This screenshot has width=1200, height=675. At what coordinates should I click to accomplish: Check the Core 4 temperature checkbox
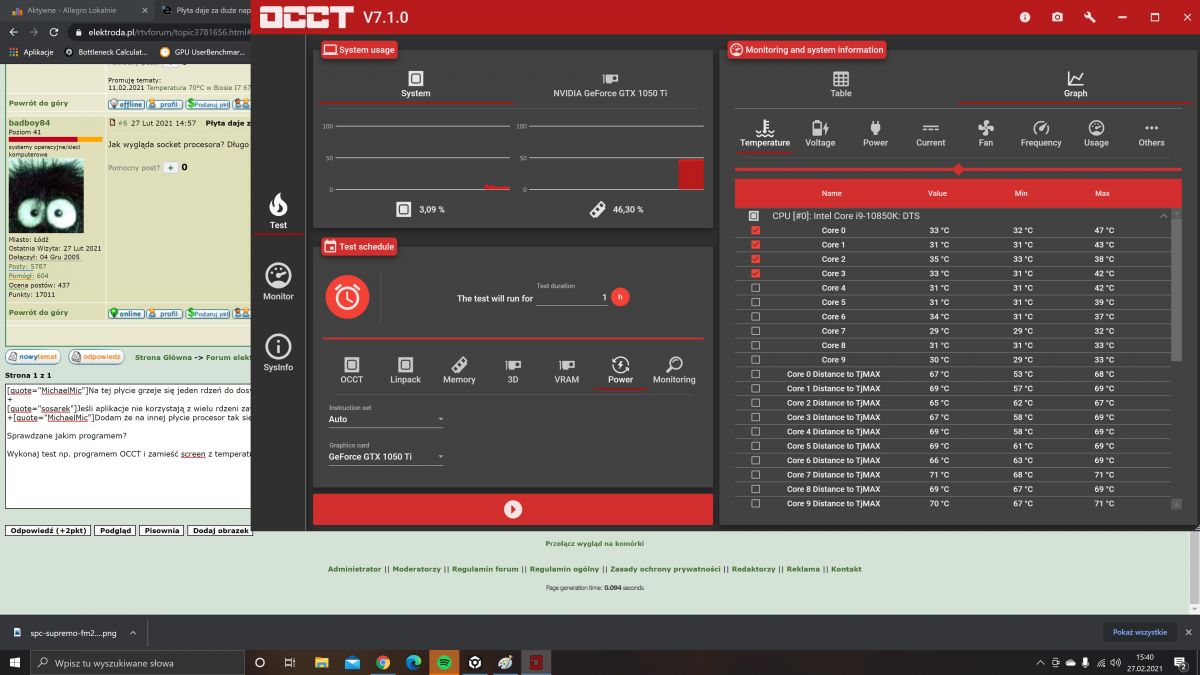point(755,288)
